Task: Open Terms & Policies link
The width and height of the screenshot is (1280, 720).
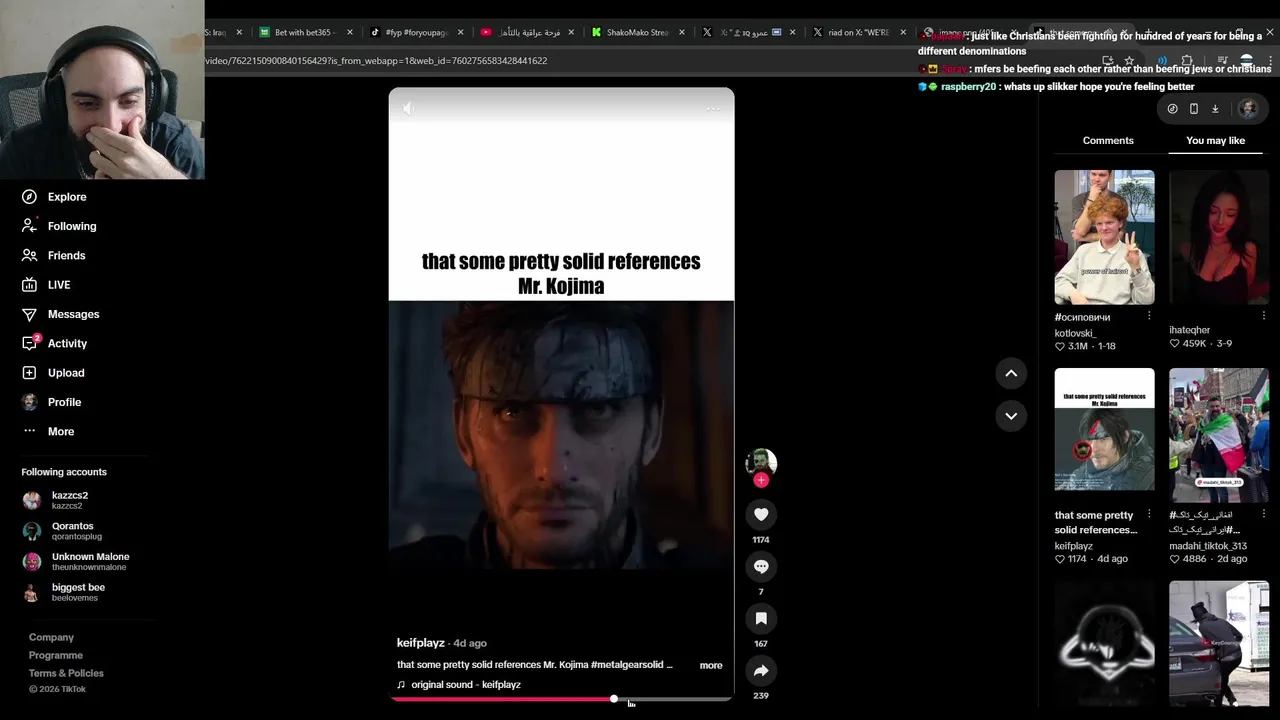Action: coord(66,673)
